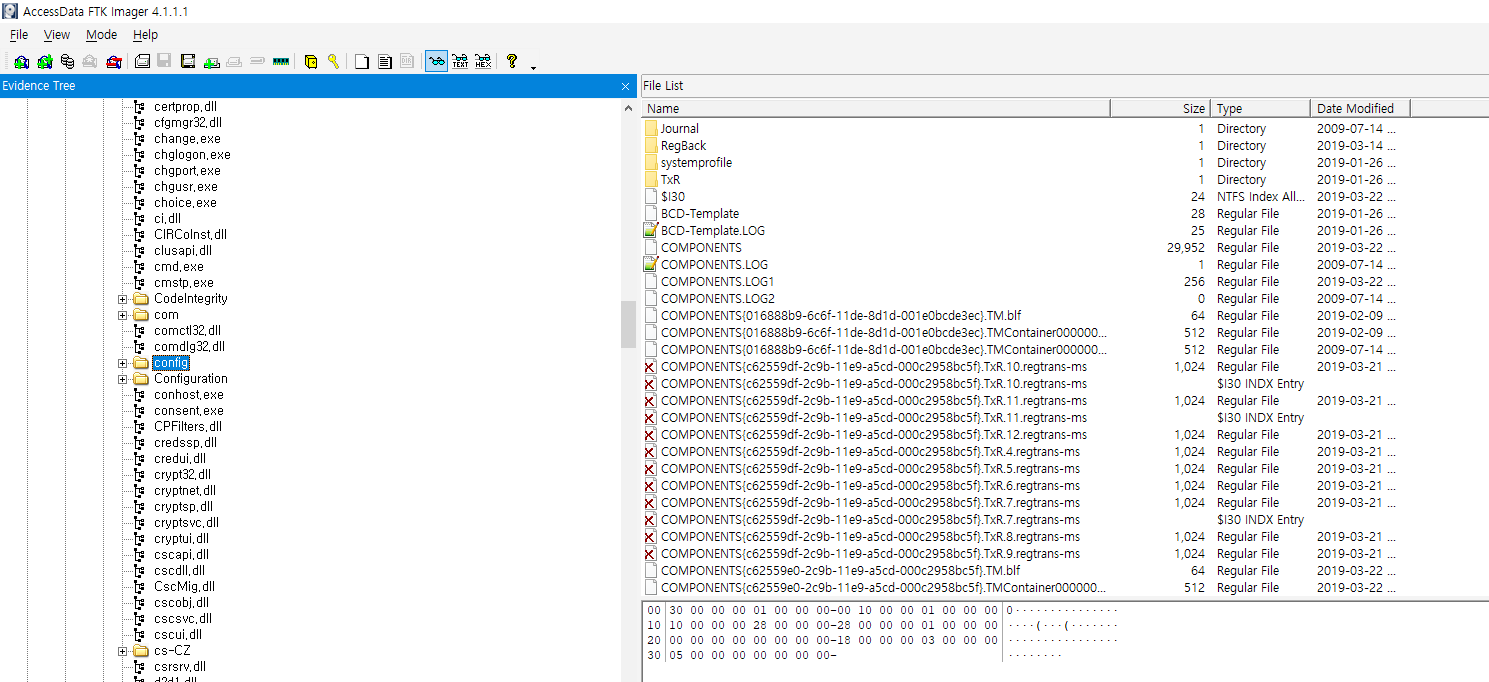Expand the config folder node
The width and height of the screenshot is (1489, 682).
tap(123, 363)
